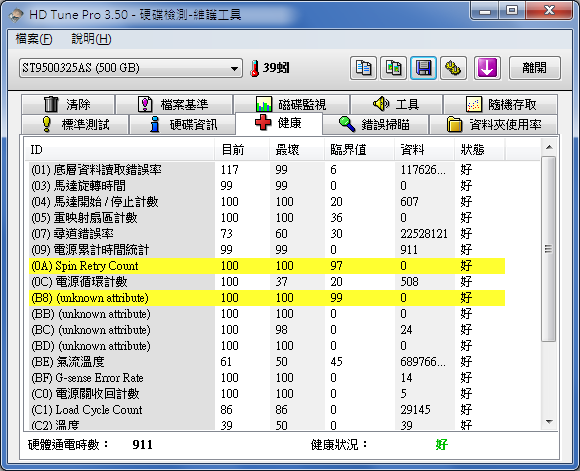Click the purple down-arrow minimize-to-tray icon
Viewport: 580px width, 471px height.
[x=487, y=68]
